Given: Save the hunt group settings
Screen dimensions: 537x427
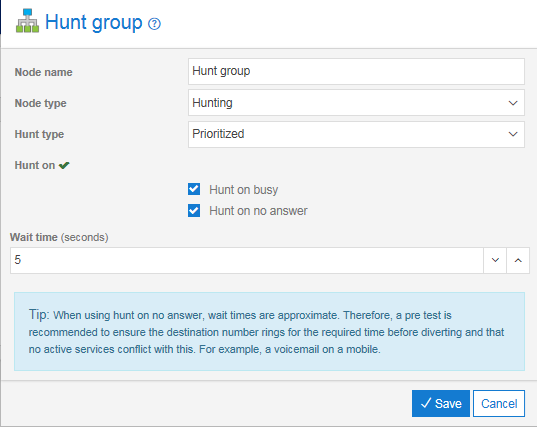Looking at the screenshot, I should point(441,403).
